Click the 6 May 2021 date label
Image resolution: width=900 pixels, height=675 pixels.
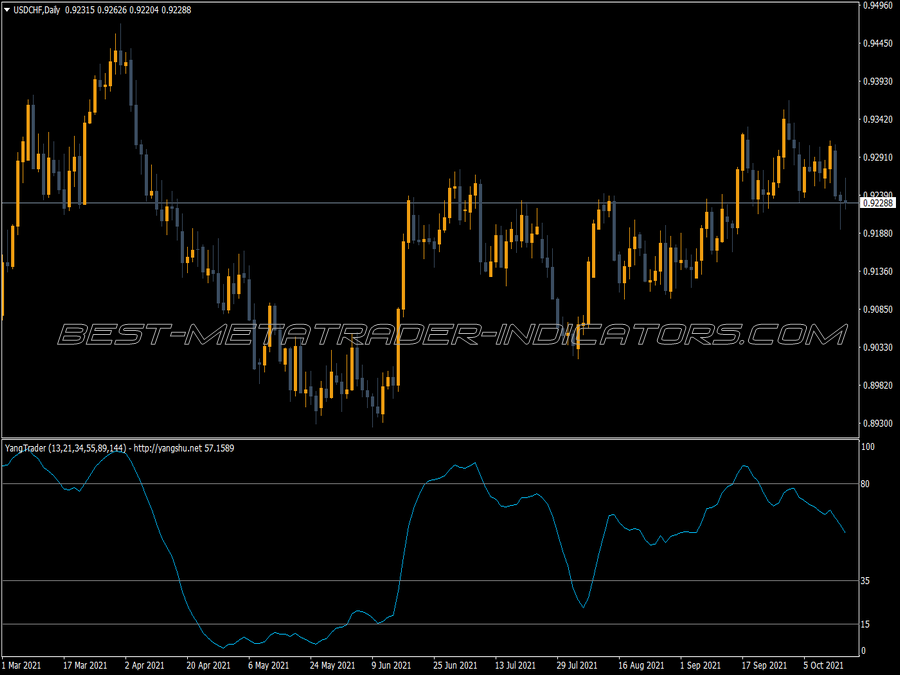269,666
